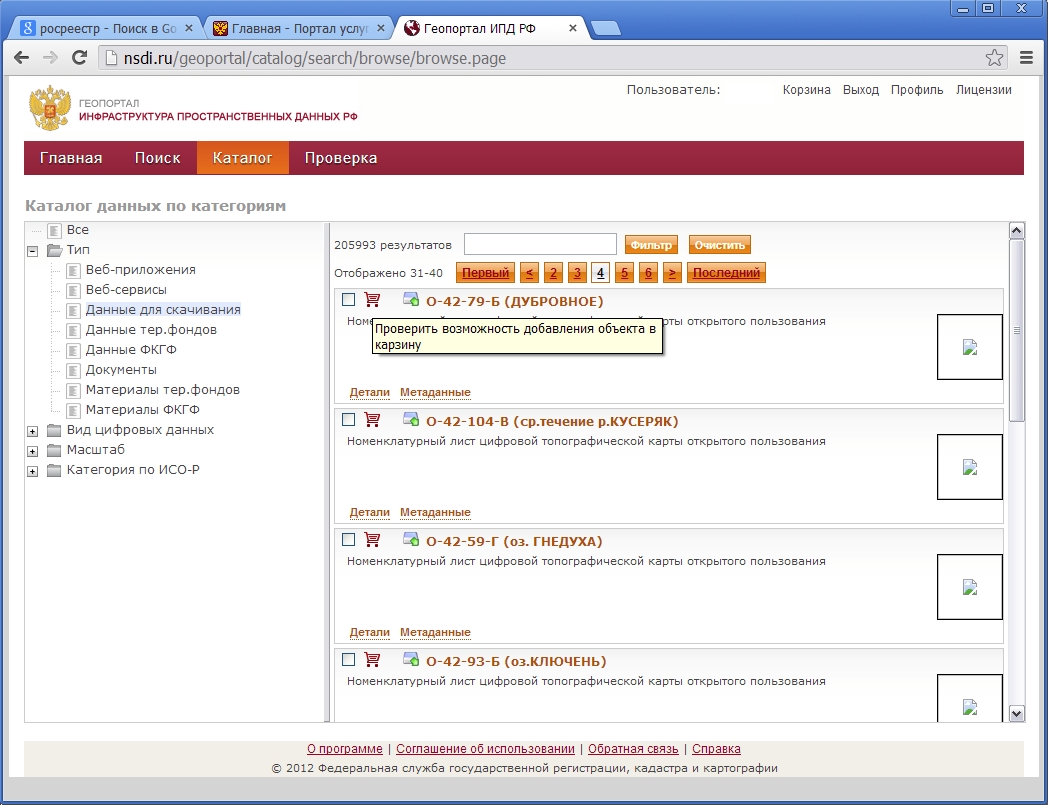Viewport: 1048px width, 805px height.
Task: Switch to the Проверка navigation tab
Action: (341, 158)
